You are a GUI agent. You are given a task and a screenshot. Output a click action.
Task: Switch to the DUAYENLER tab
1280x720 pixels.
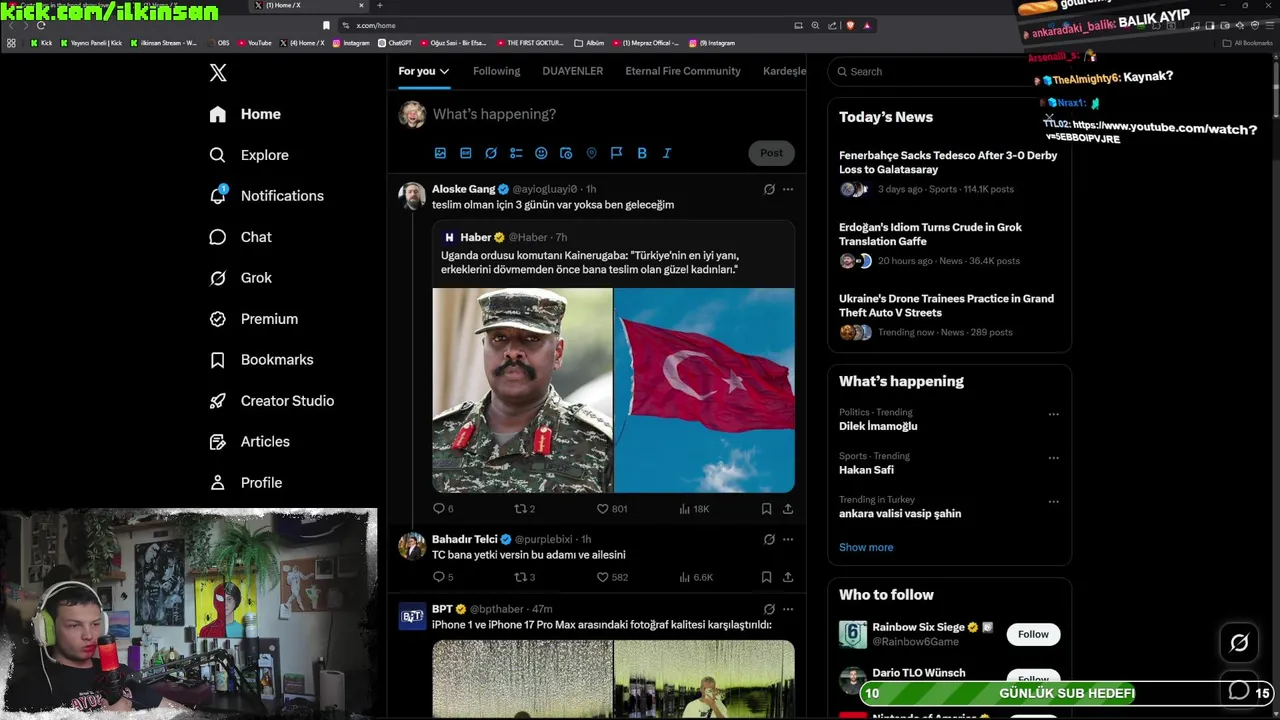pyautogui.click(x=573, y=71)
